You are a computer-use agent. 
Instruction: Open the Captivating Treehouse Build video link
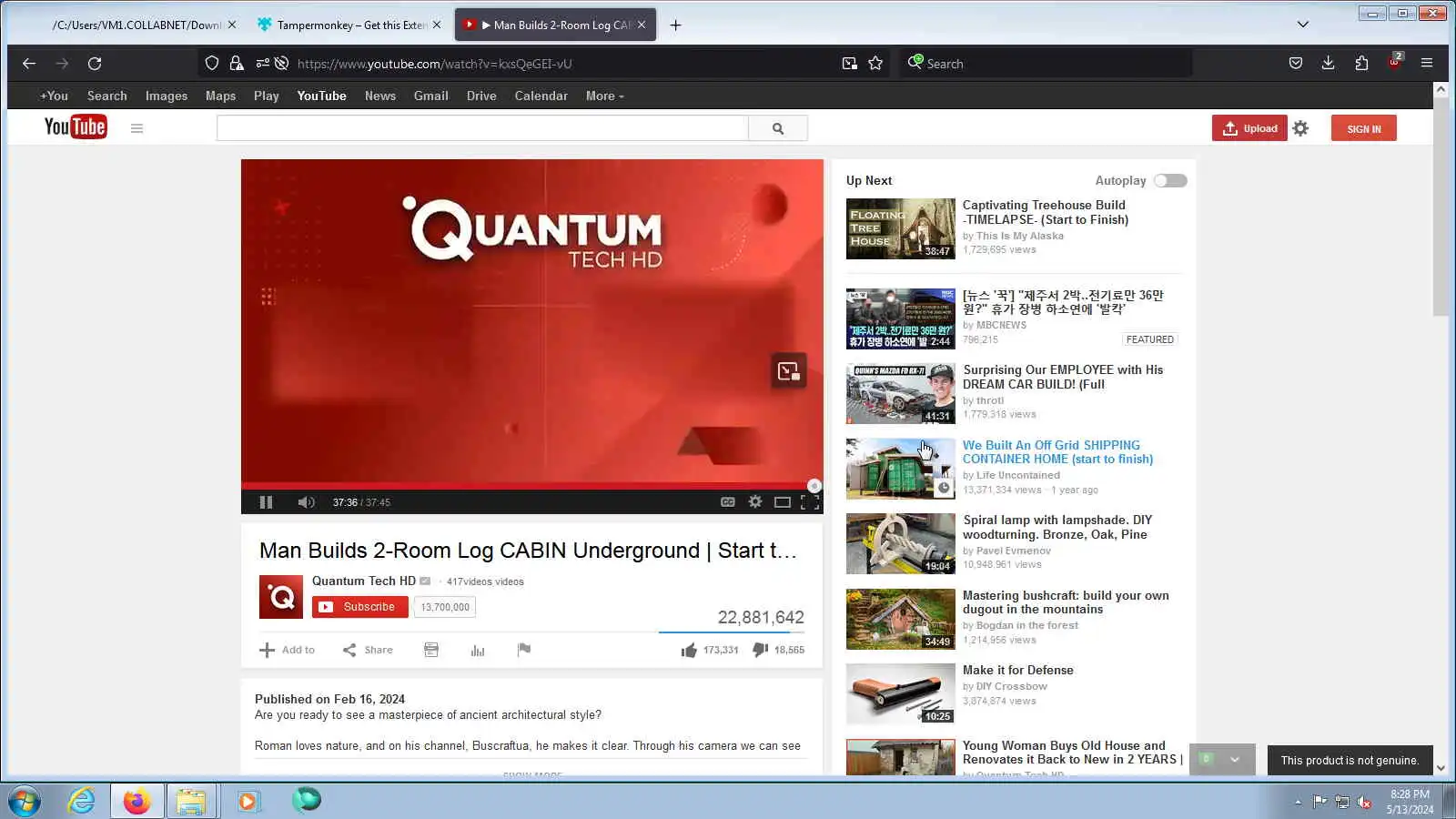coord(1046,212)
